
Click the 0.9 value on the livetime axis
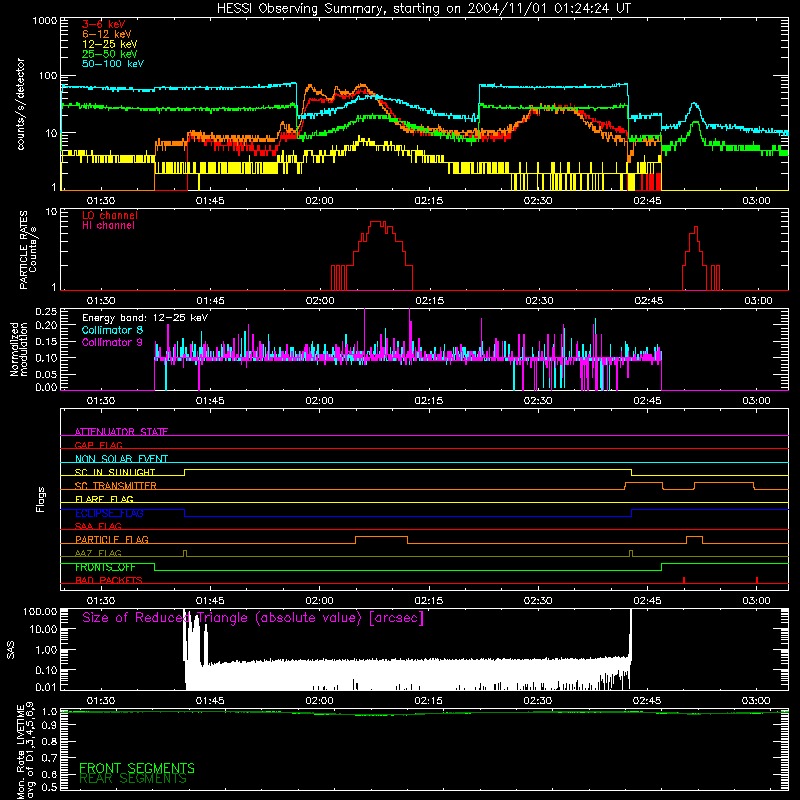[49, 725]
